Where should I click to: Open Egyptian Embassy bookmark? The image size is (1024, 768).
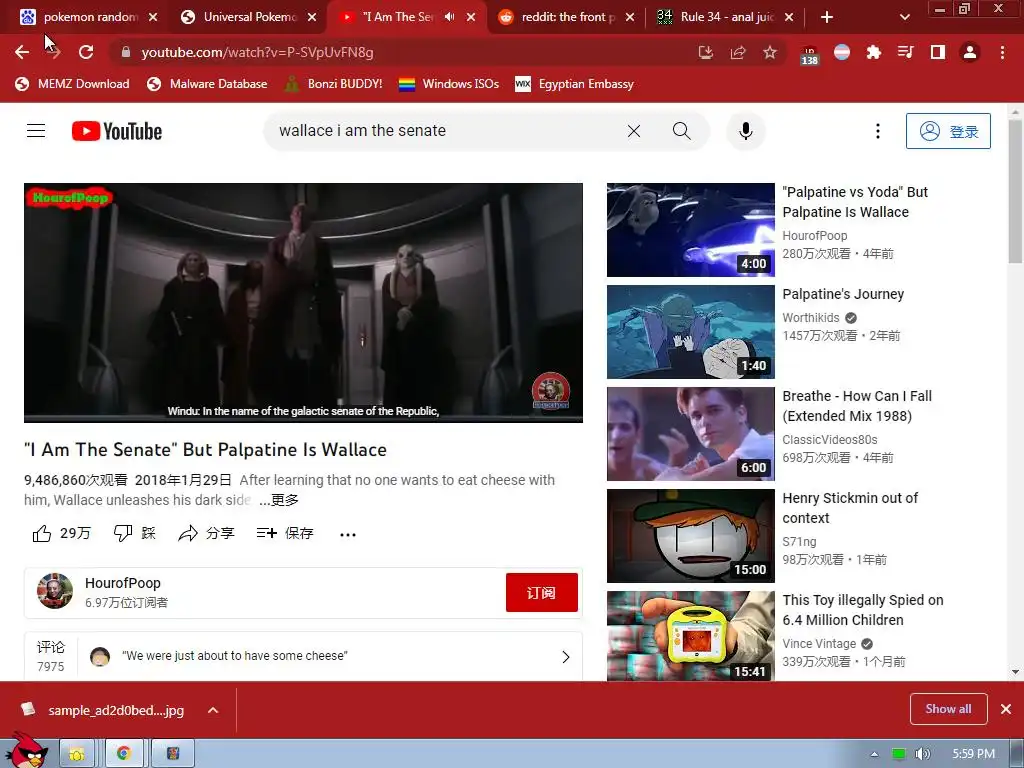coord(575,84)
